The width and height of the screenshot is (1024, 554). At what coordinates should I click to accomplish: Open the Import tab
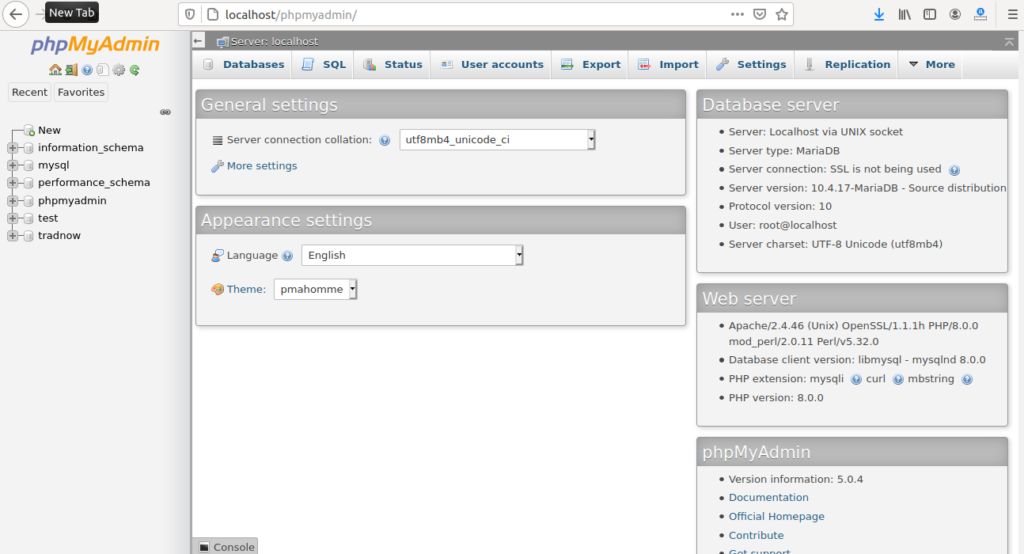pyautogui.click(x=668, y=65)
